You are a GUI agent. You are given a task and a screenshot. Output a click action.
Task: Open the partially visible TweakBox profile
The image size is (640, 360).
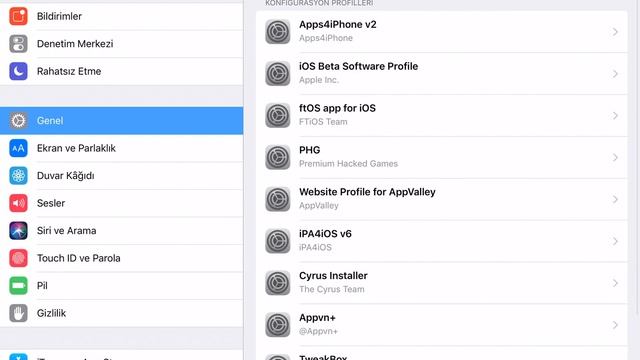[442, 354]
